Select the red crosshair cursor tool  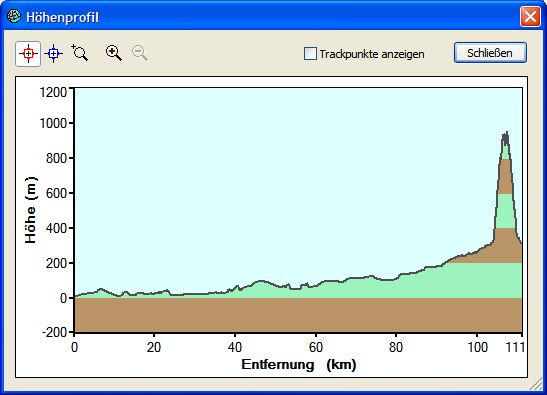[28, 54]
